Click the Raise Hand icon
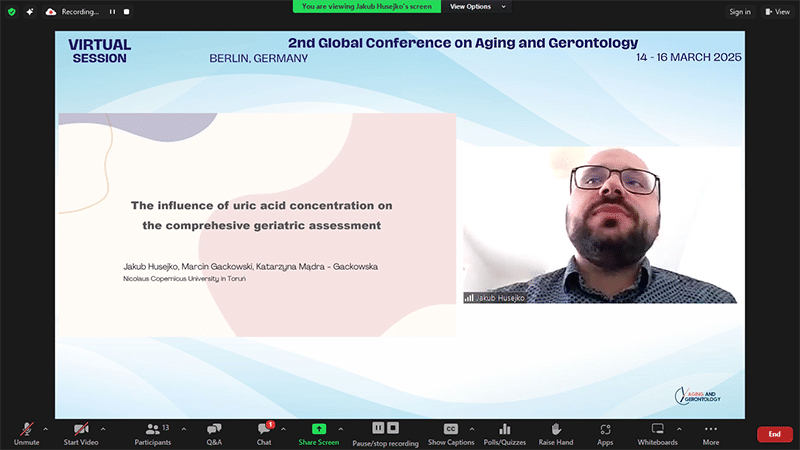The width and height of the screenshot is (800, 450). tap(556, 430)
